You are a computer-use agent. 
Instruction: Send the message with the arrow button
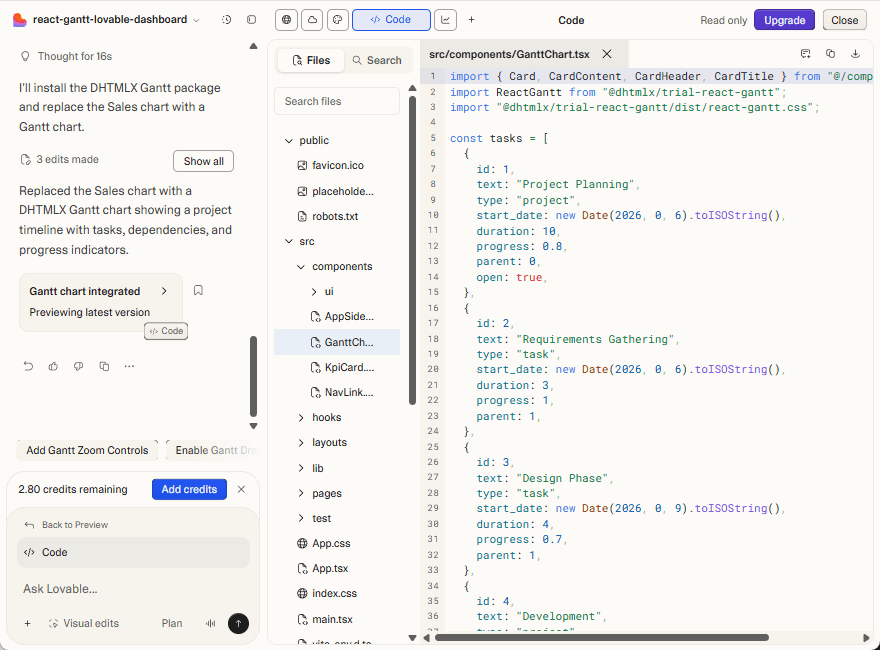pyautogui.click(x=238, y=623)
